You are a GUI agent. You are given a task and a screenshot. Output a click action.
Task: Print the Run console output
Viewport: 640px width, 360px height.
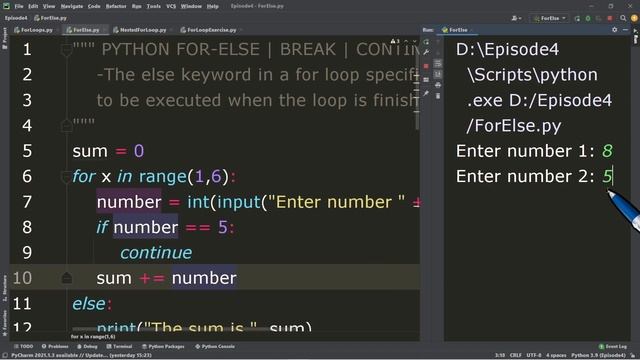coord(438,85)
